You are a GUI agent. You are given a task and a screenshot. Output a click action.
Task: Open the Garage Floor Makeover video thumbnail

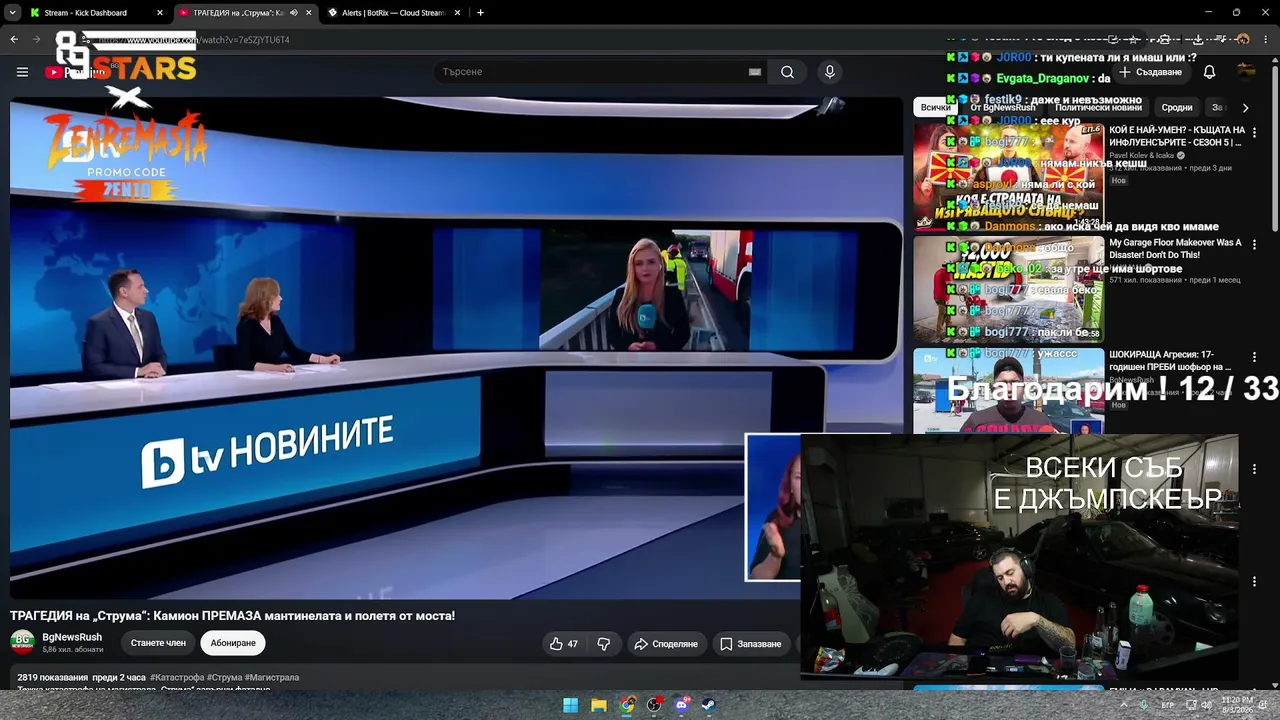point(1008,289)
